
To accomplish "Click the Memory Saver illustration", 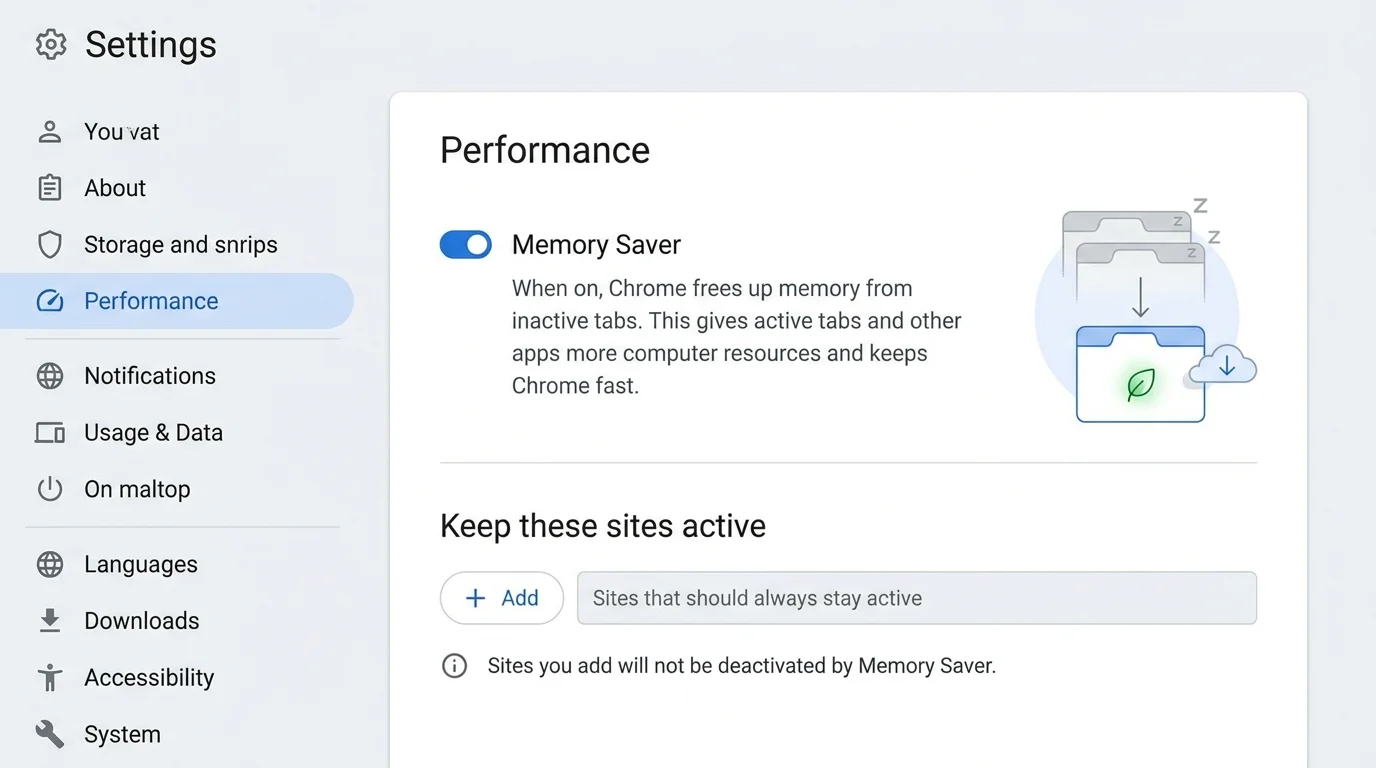I will point(1145,312).
